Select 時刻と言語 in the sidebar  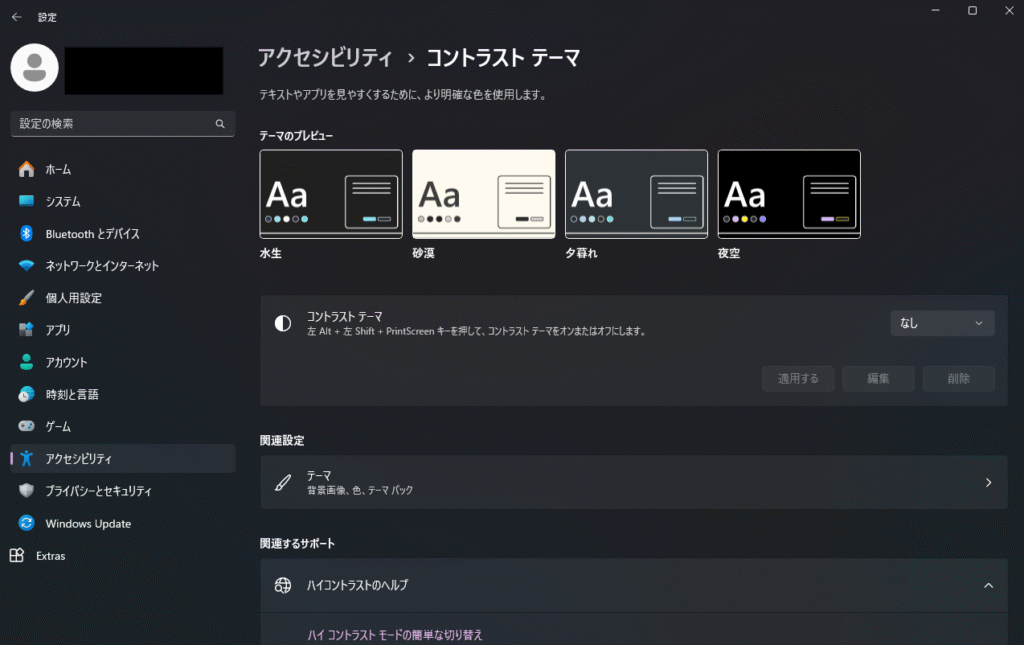point(71,394)
